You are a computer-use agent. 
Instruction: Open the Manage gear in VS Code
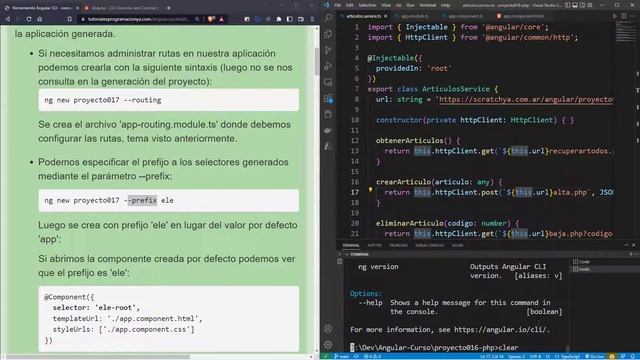(328, 344)
